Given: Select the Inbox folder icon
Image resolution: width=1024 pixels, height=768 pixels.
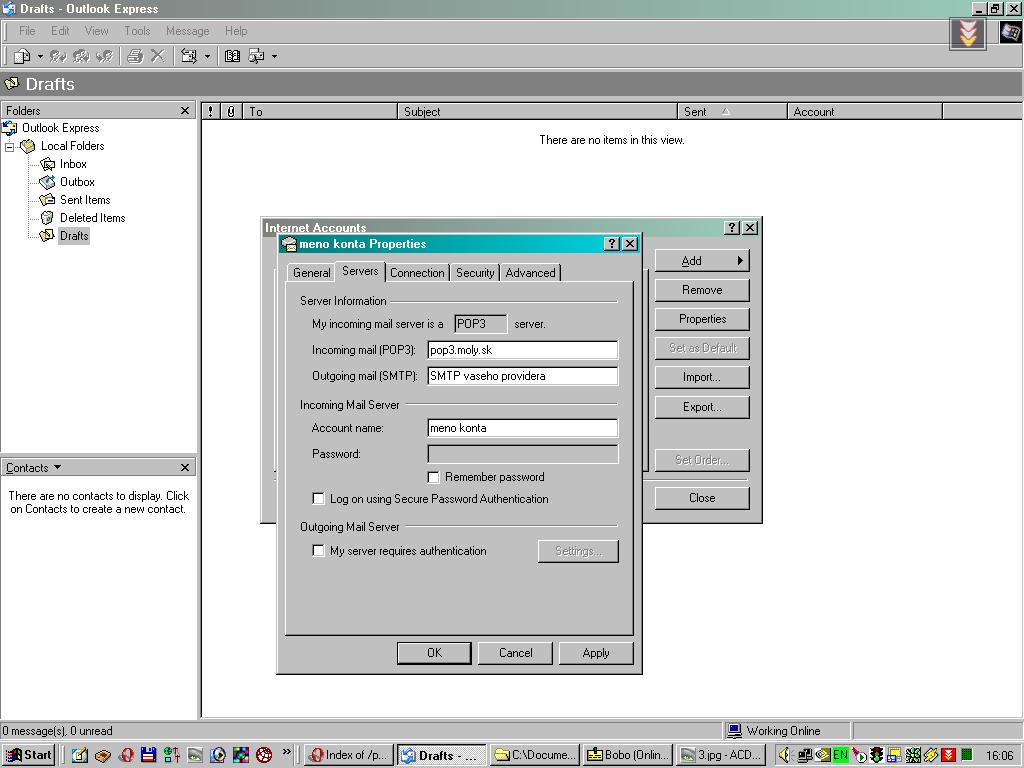Looking at the screenshot, I should (x=47, y=164).
